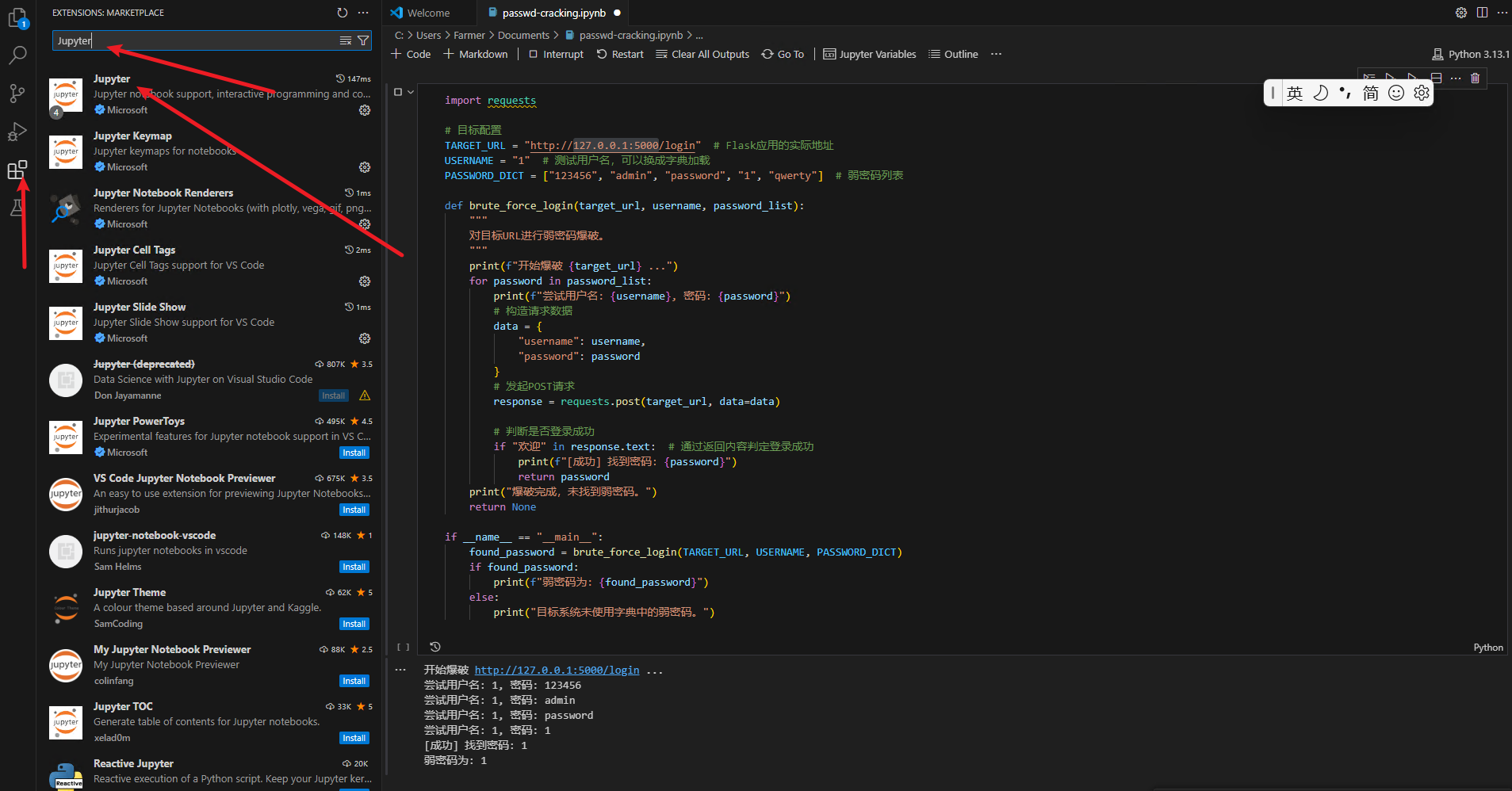
Task: Install Jupyter Theme extension
Action: (354, 624)
